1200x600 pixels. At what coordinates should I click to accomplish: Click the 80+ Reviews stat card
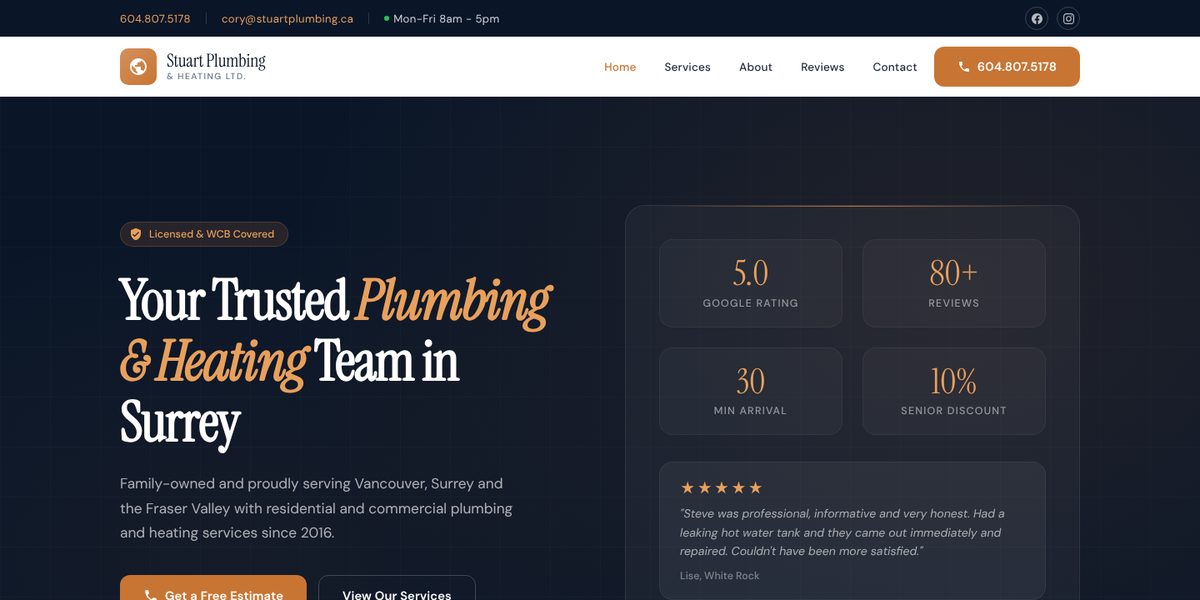pyautogui.click(x=954, y=283)
